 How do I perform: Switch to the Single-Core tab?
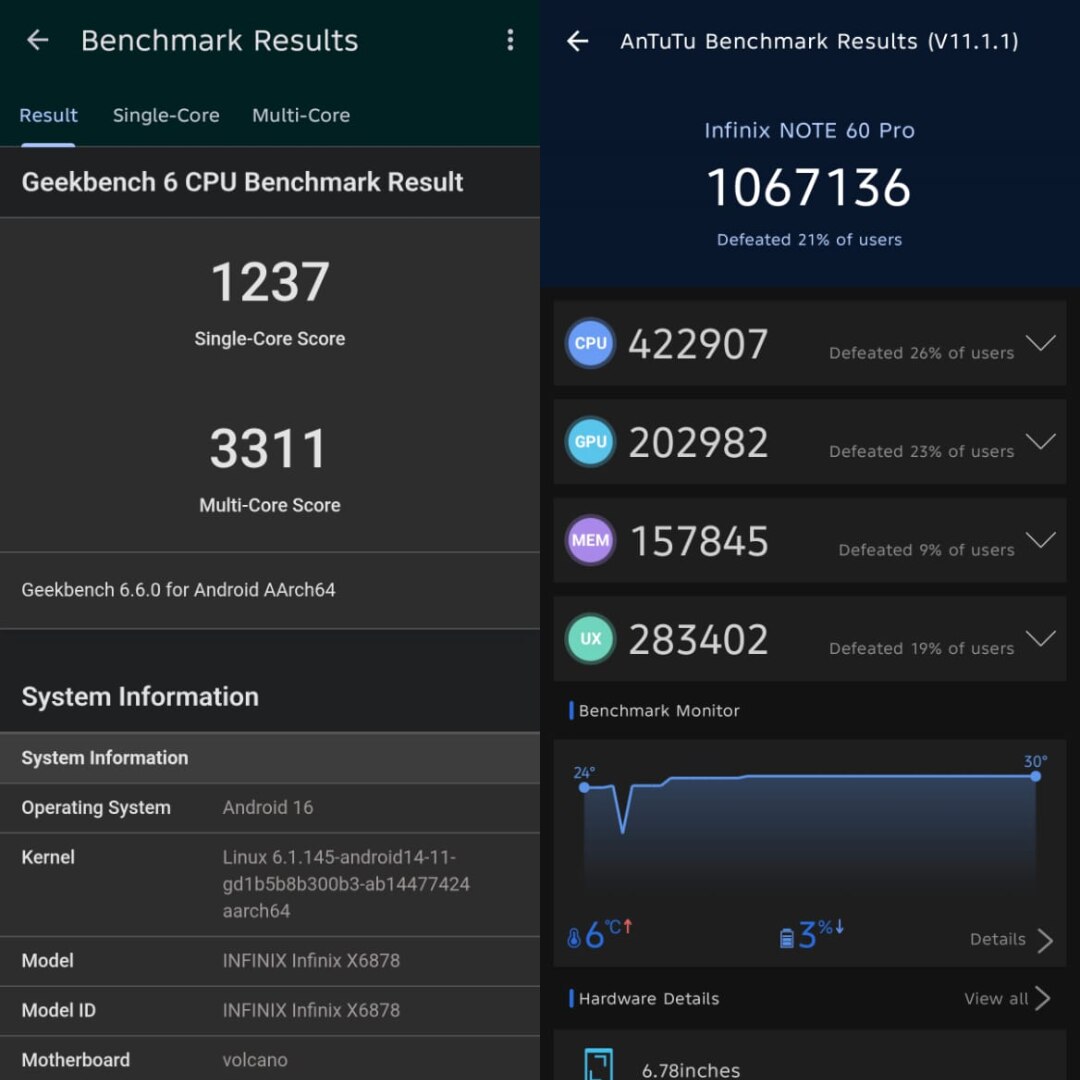click(x=166, y=115)
